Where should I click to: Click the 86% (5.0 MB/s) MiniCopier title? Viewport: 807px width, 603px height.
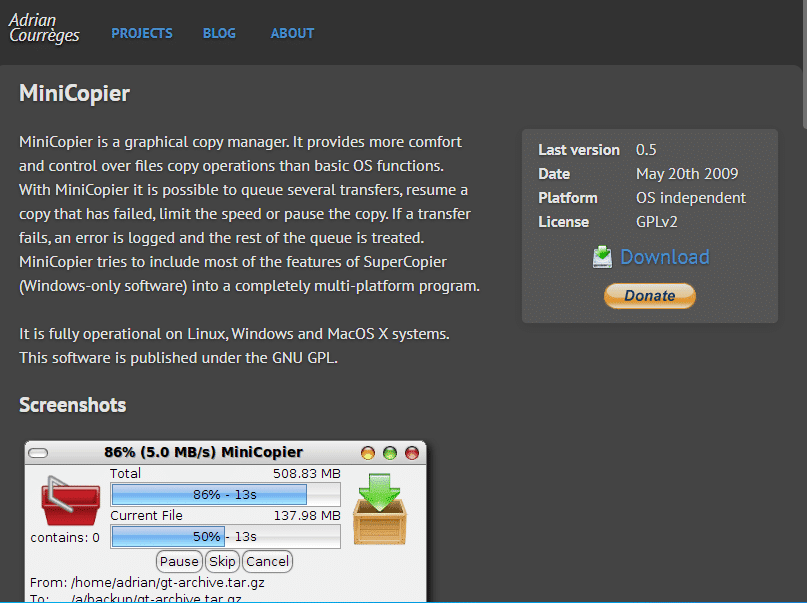203,452
